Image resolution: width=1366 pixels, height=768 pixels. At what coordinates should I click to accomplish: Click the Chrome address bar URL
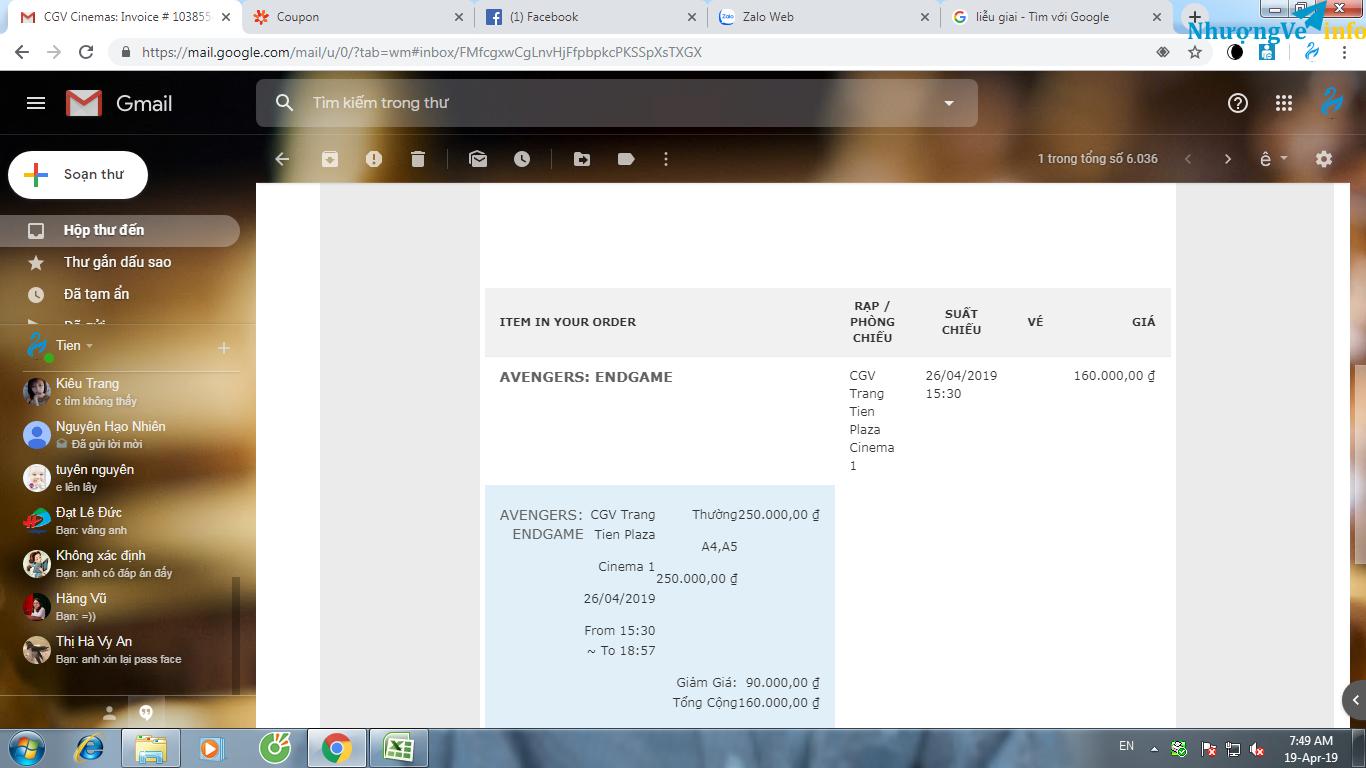point(422,52)
